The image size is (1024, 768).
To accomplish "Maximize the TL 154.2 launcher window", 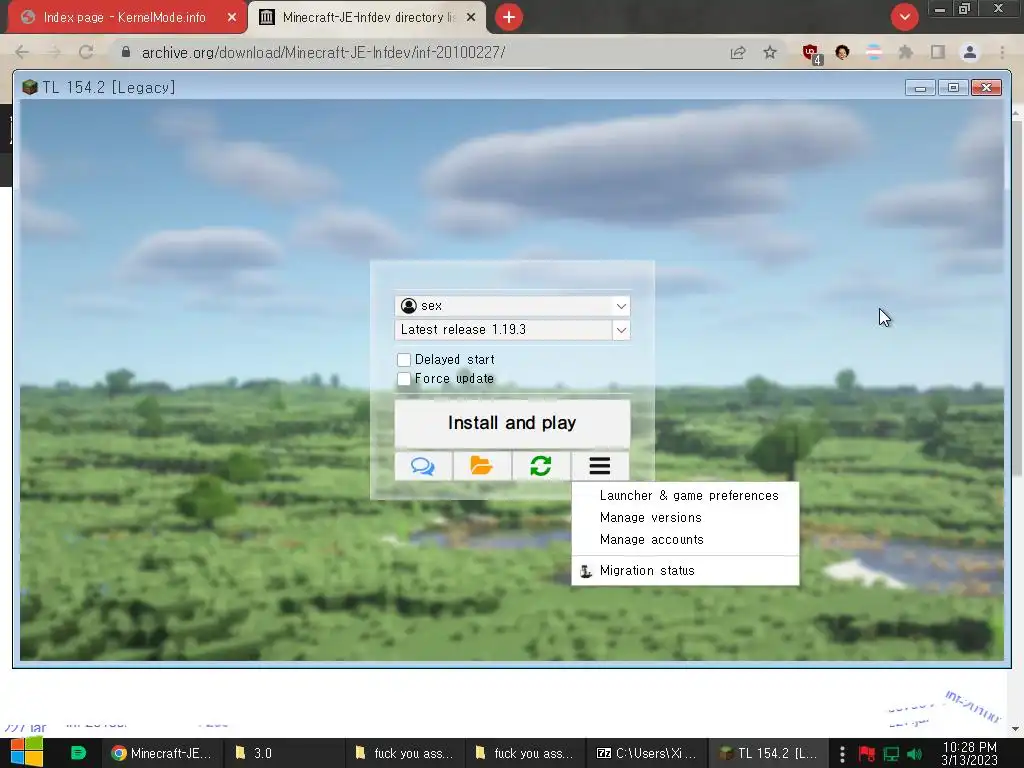I will tap(953, 88).
